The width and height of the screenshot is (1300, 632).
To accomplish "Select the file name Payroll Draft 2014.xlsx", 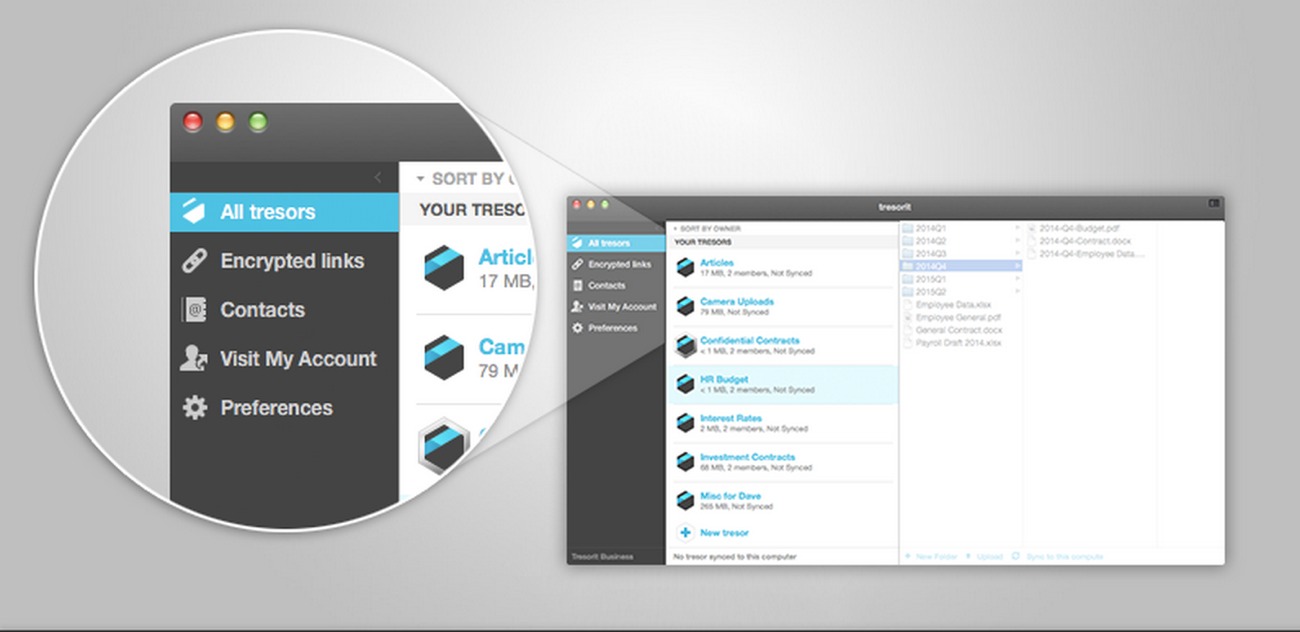I will pyautogui.click(x=958, y=343).
